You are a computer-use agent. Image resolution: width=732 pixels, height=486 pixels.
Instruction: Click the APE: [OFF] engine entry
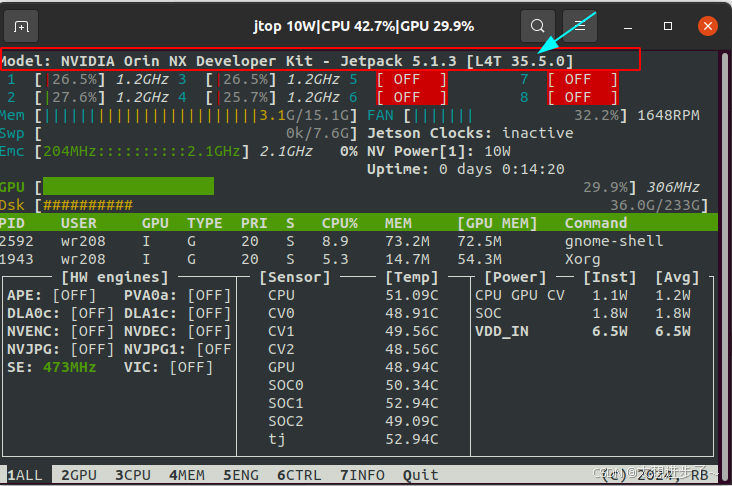point(51,295)
